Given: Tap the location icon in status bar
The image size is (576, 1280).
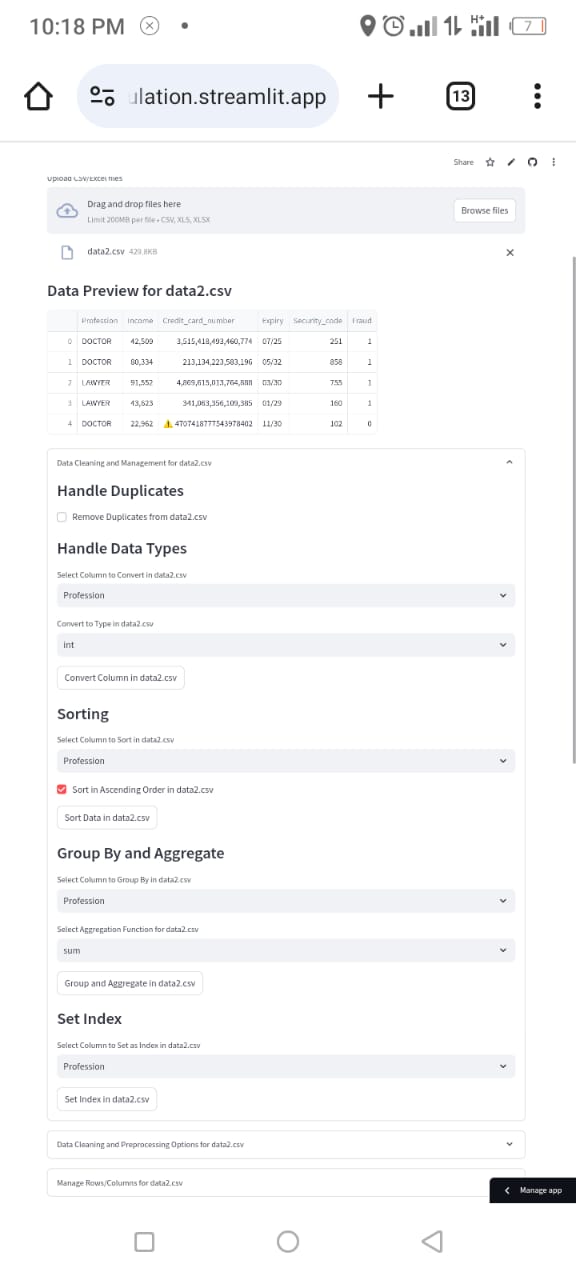Looking at the screenshot, I should [x=368, y=27].
